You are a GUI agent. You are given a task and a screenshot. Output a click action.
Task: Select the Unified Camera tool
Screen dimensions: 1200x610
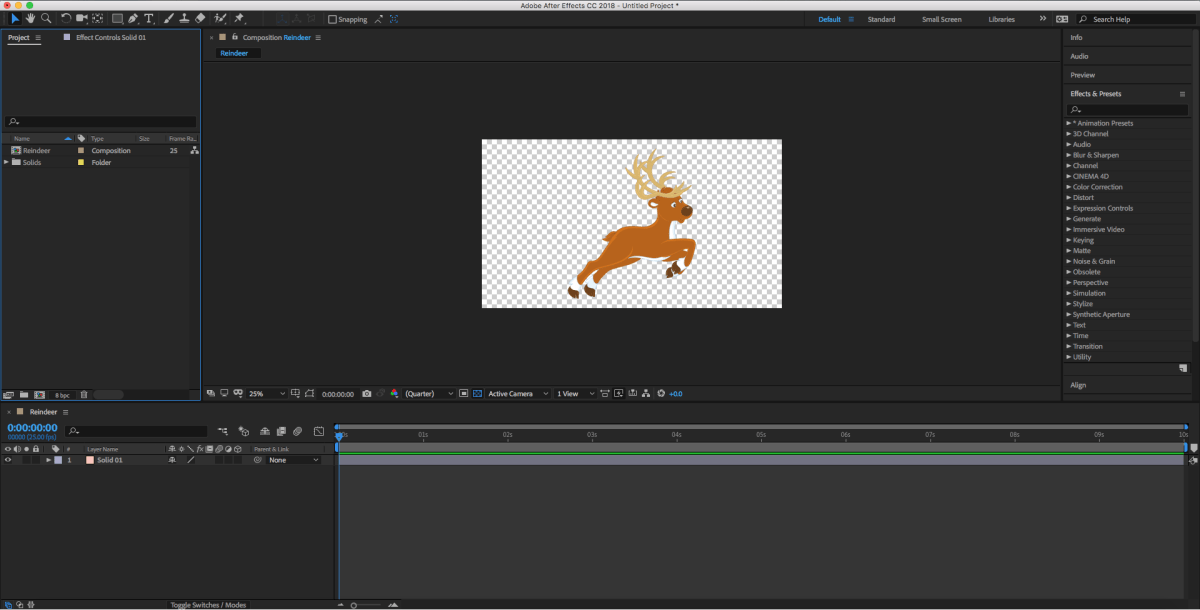pyautogui.click(x=82, y=18)
